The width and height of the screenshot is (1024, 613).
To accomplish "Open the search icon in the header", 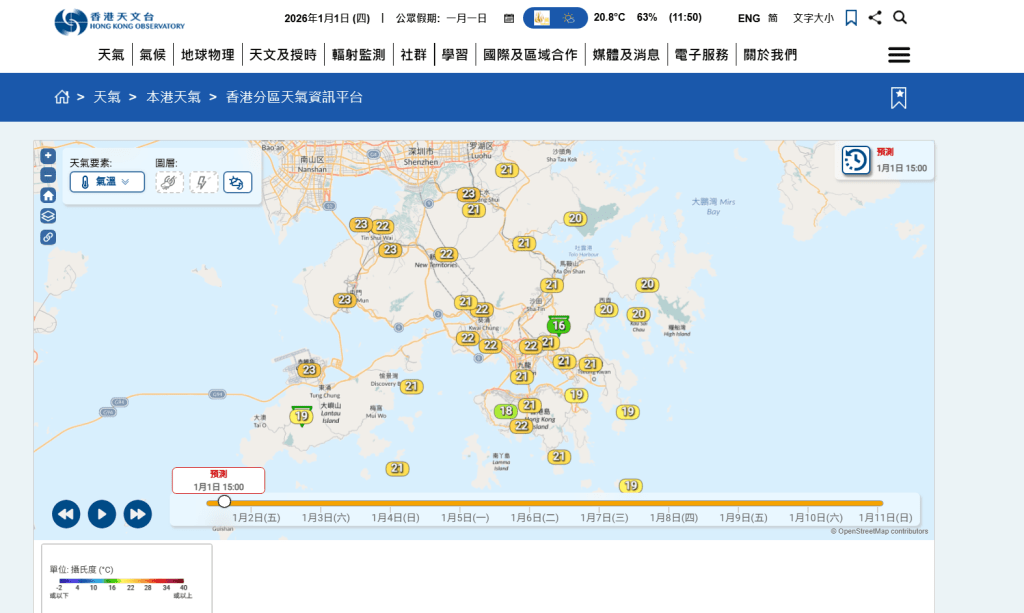I will pos(899,17).
